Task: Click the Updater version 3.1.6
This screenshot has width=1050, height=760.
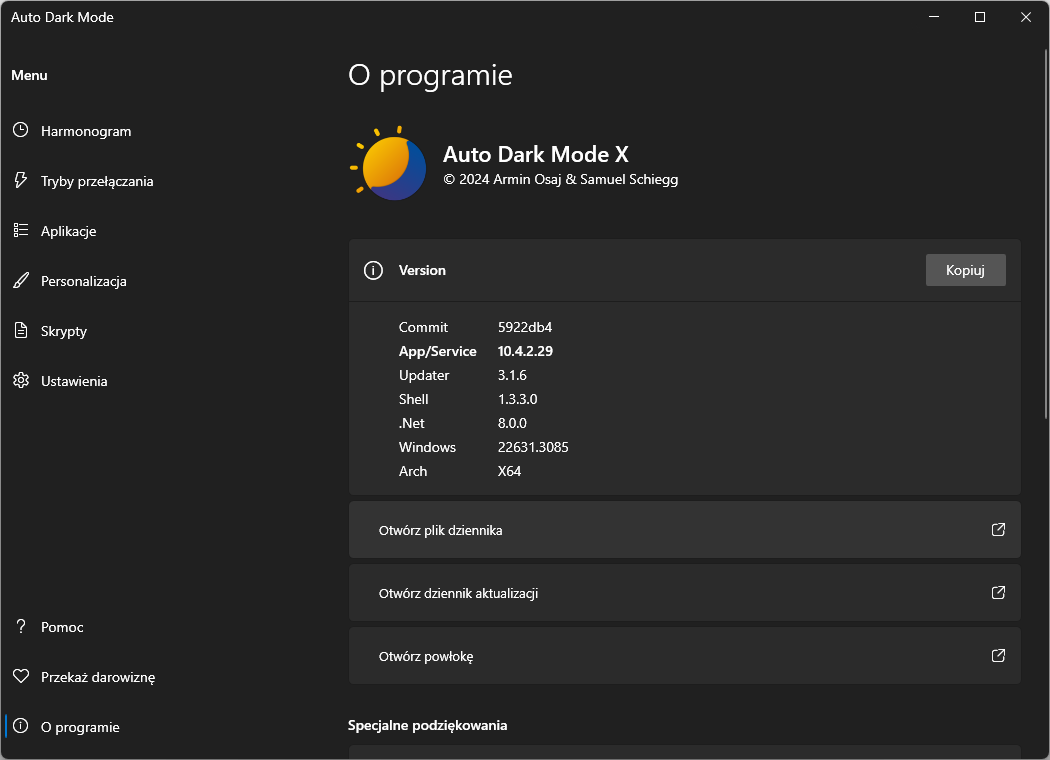Action: coord(512,376)
